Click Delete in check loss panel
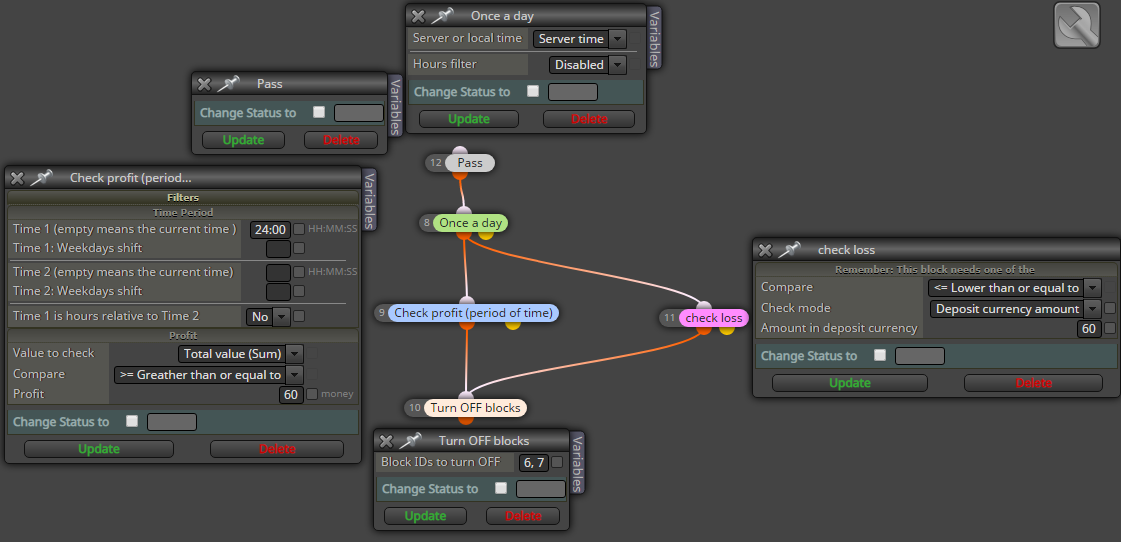Screen dimensions: 1121x542 (1034, 383)
